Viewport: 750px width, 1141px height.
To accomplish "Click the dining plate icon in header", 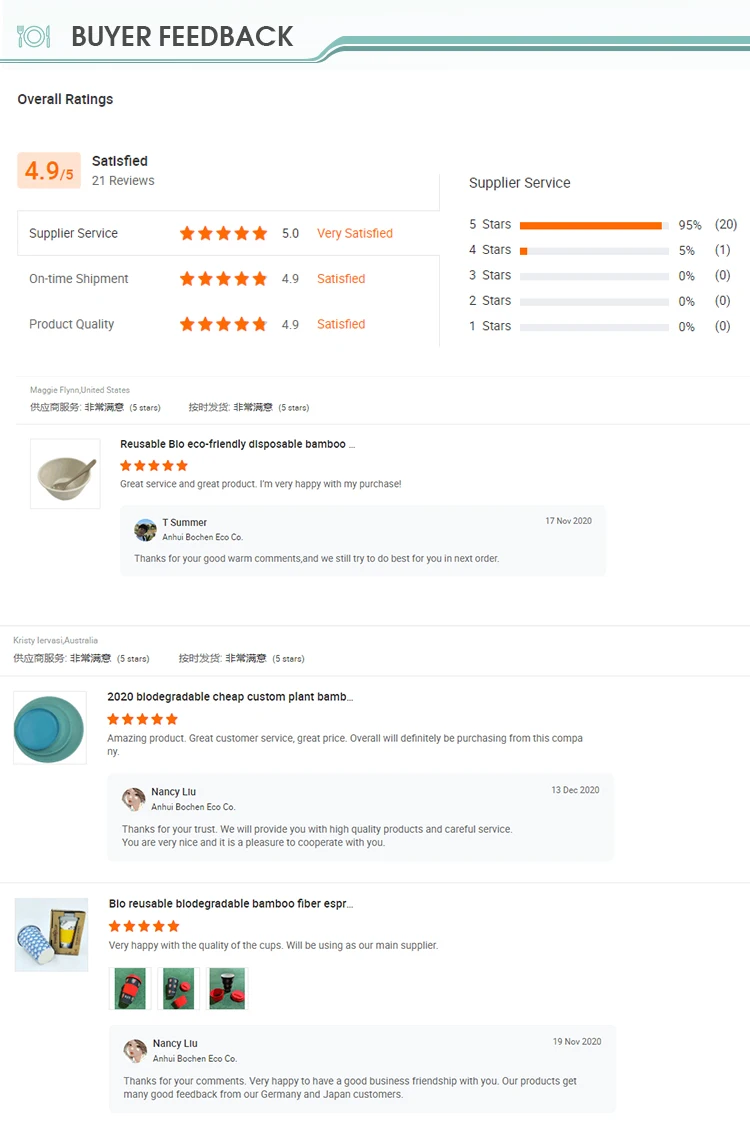I will tap(34, 37).
